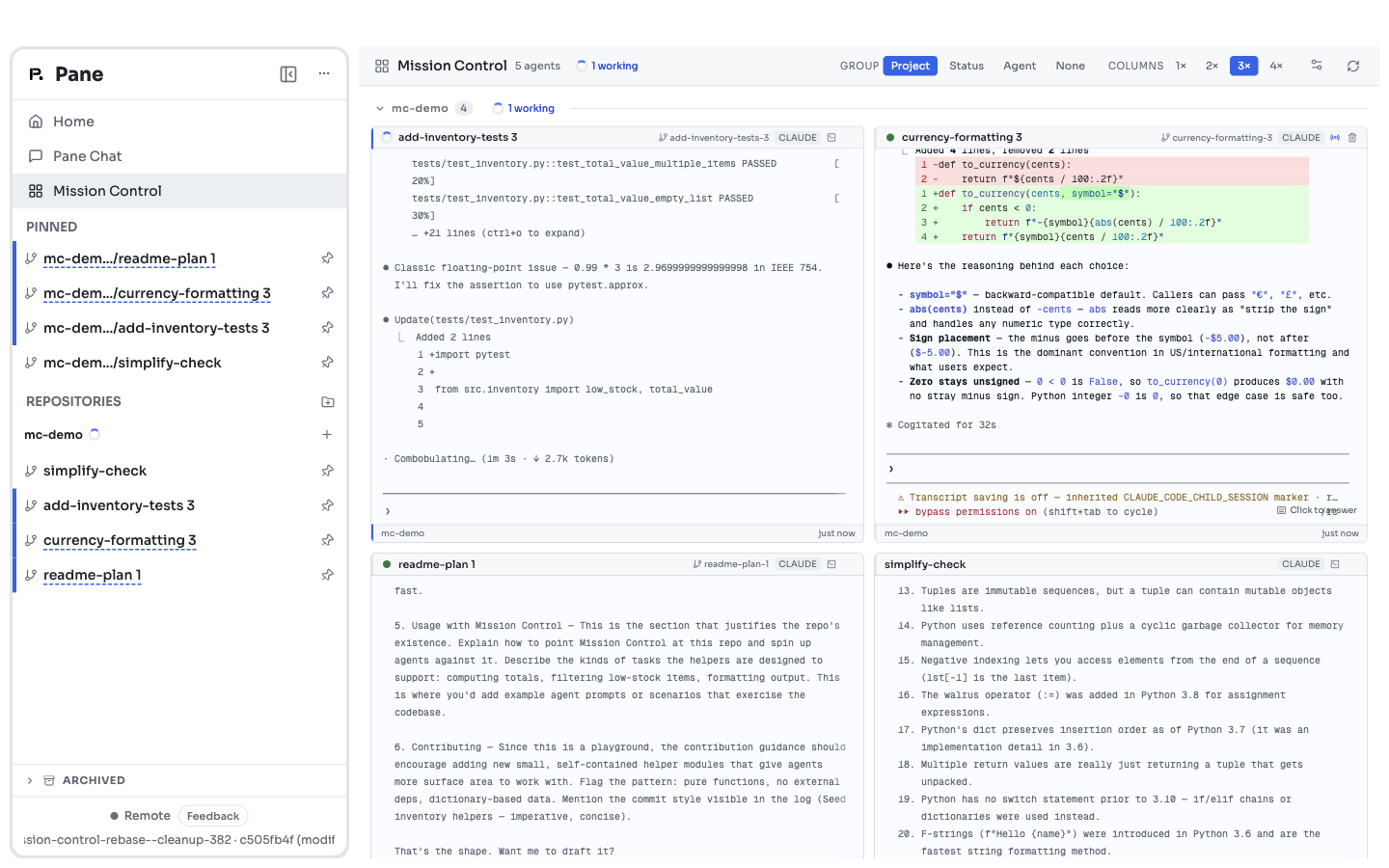1389x868 pixels.
Task: Click the Mission Control grid icon in the header
Action: coord(382,66)
